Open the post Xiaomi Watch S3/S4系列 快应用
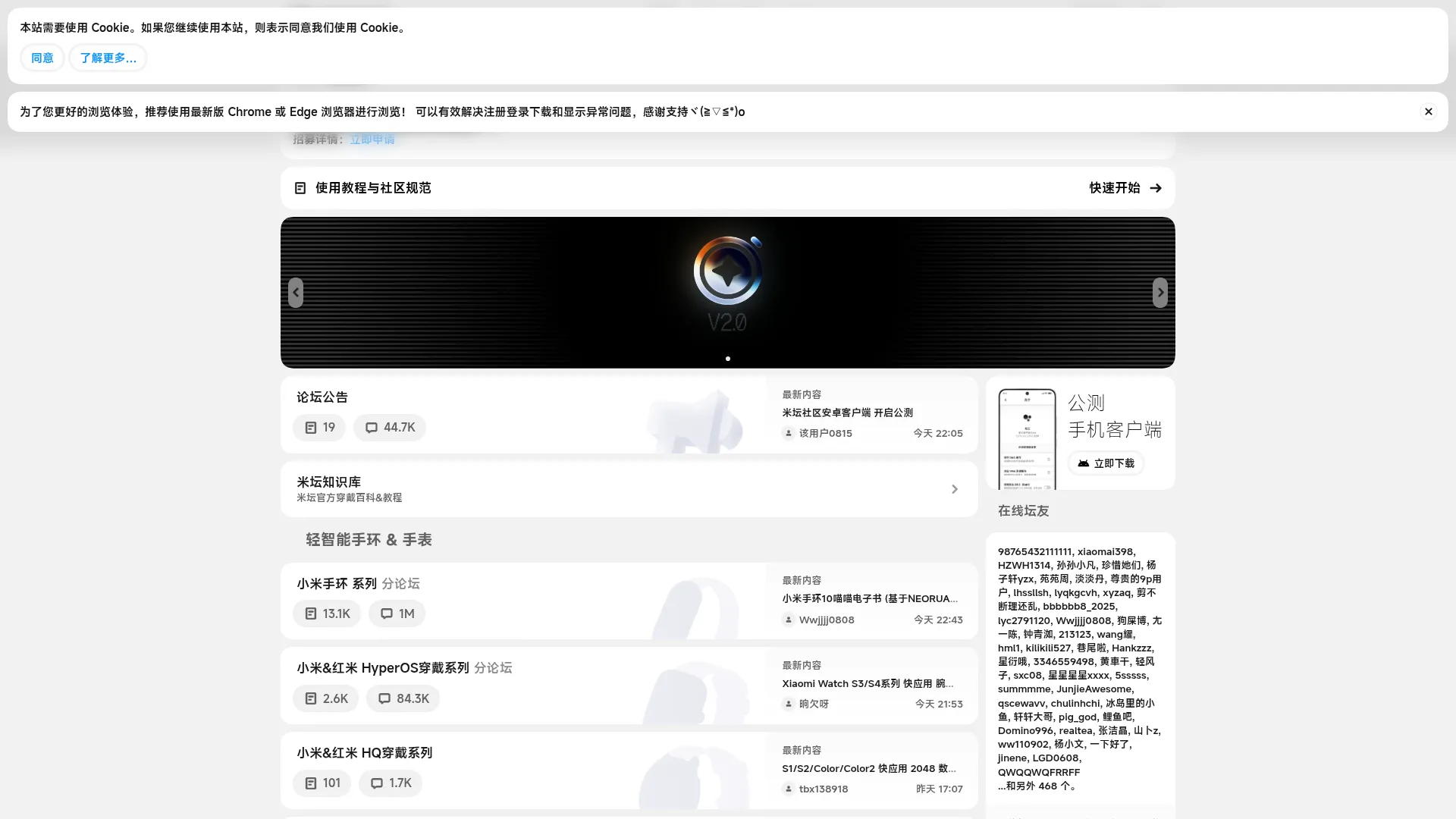Viewport: 1456px width, 819px height. point(868,683)
